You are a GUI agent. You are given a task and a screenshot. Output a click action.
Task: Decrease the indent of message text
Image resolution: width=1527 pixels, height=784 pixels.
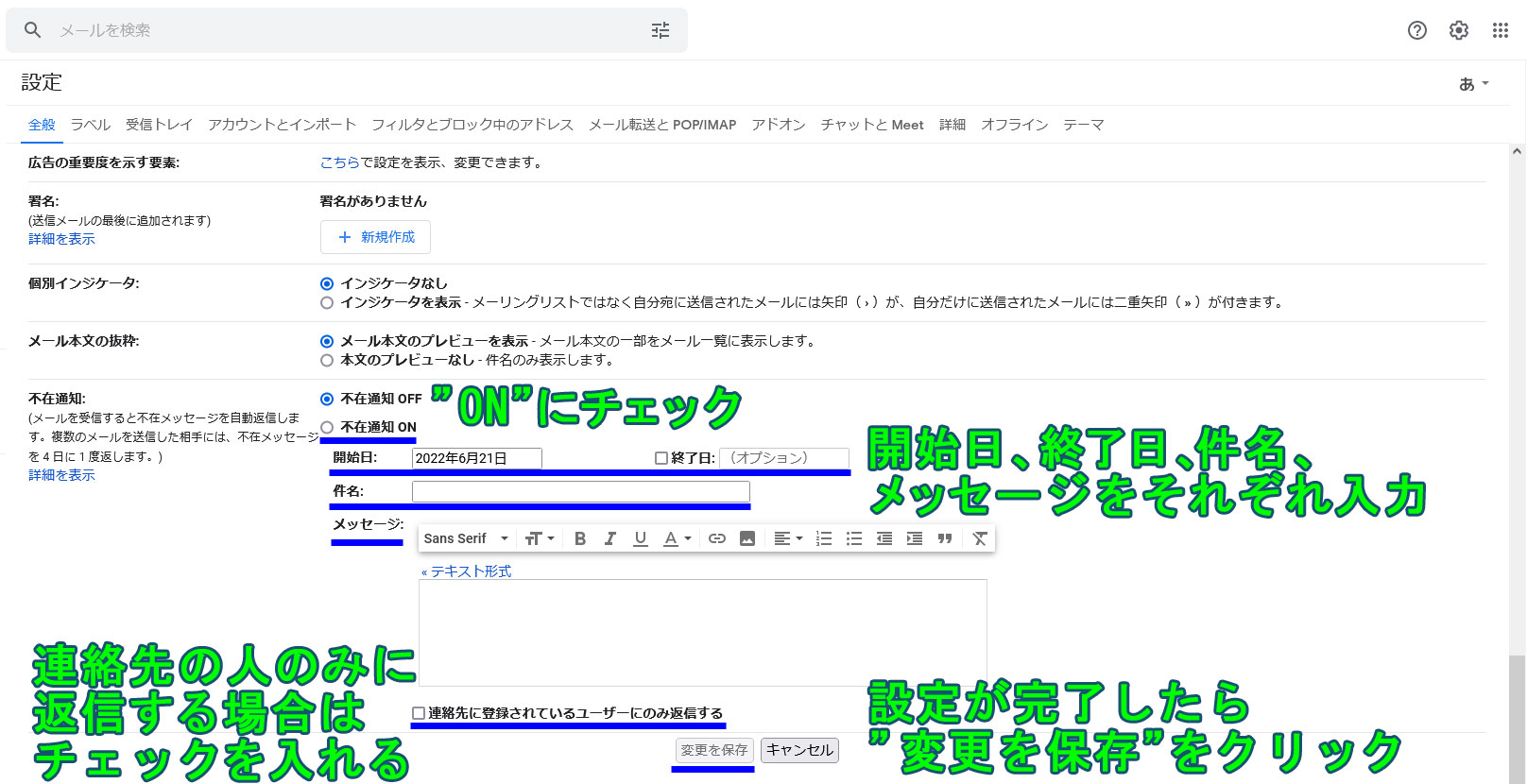point(884,538)
